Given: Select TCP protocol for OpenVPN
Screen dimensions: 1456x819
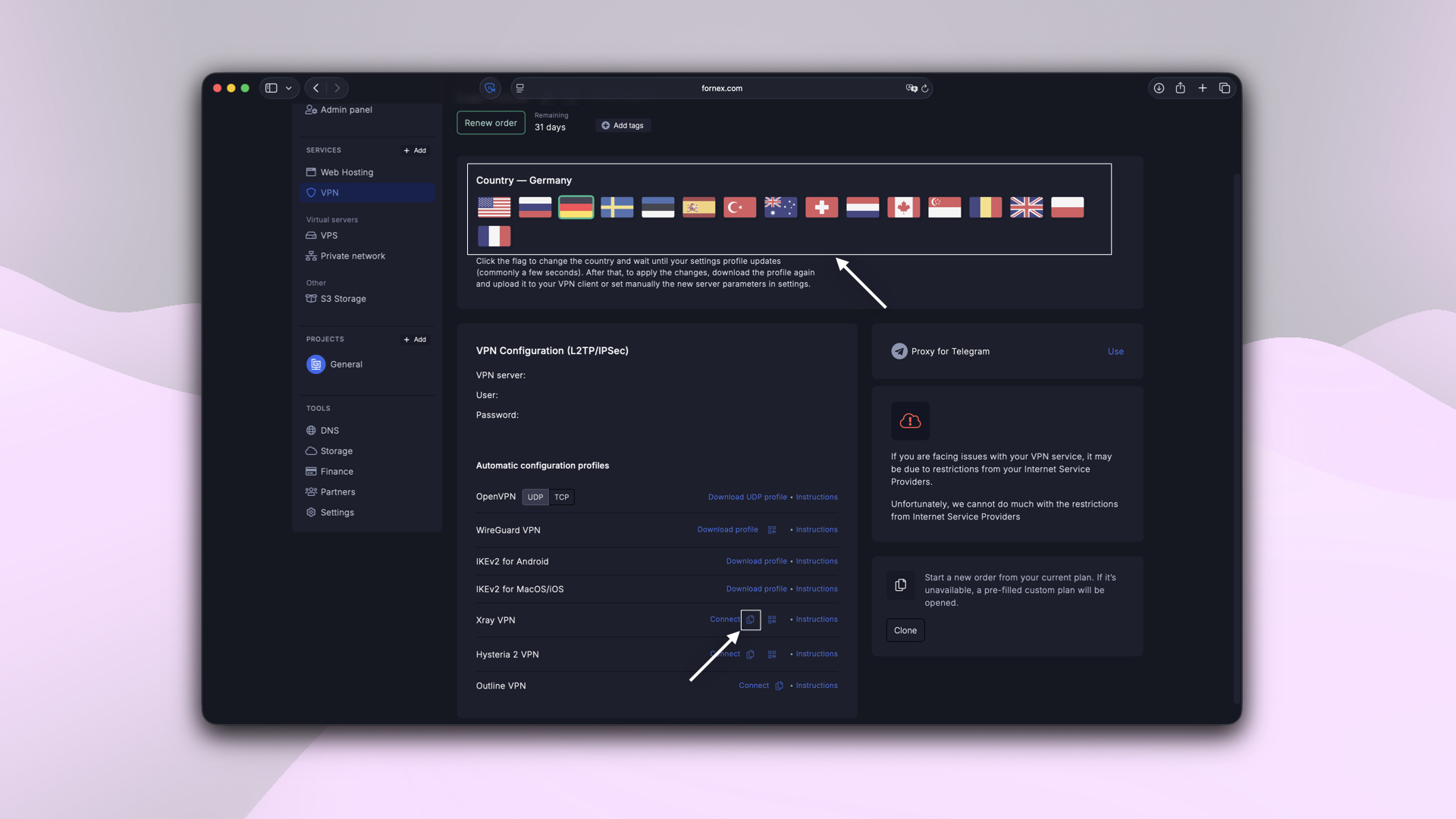Looking at the screenshot, I should point(561,497).
